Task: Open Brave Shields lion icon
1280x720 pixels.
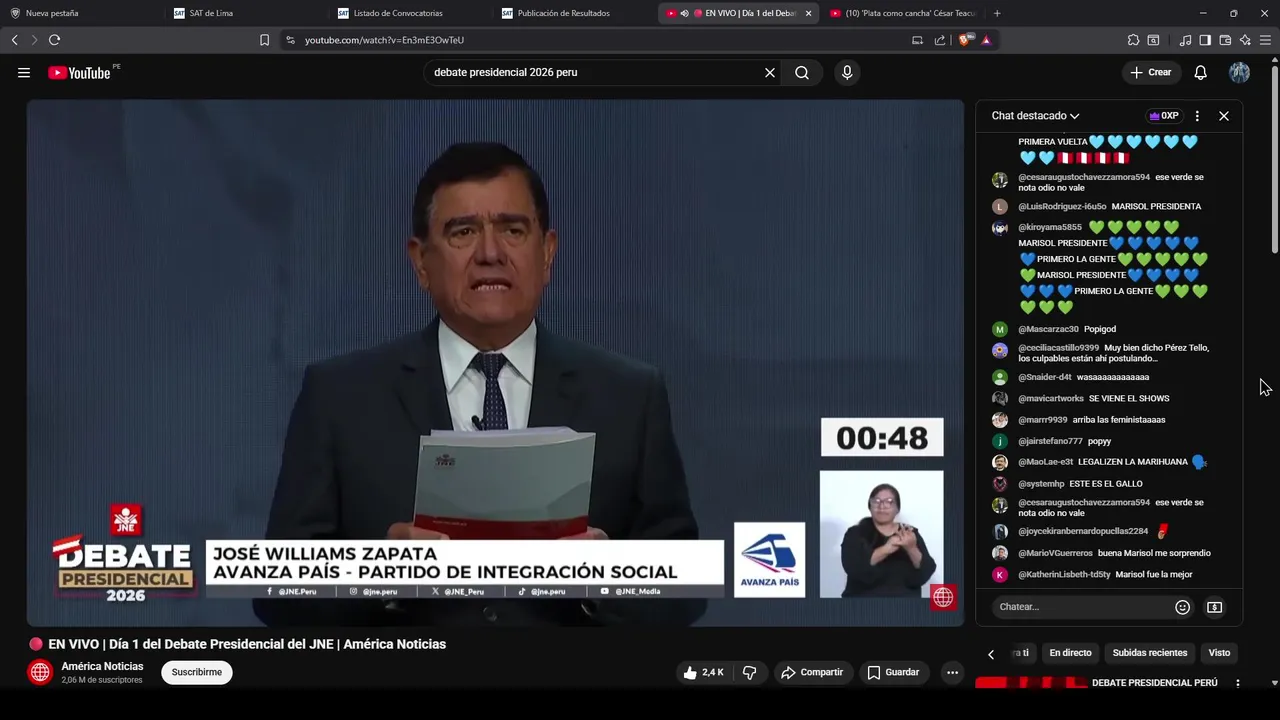Action: 965,40
